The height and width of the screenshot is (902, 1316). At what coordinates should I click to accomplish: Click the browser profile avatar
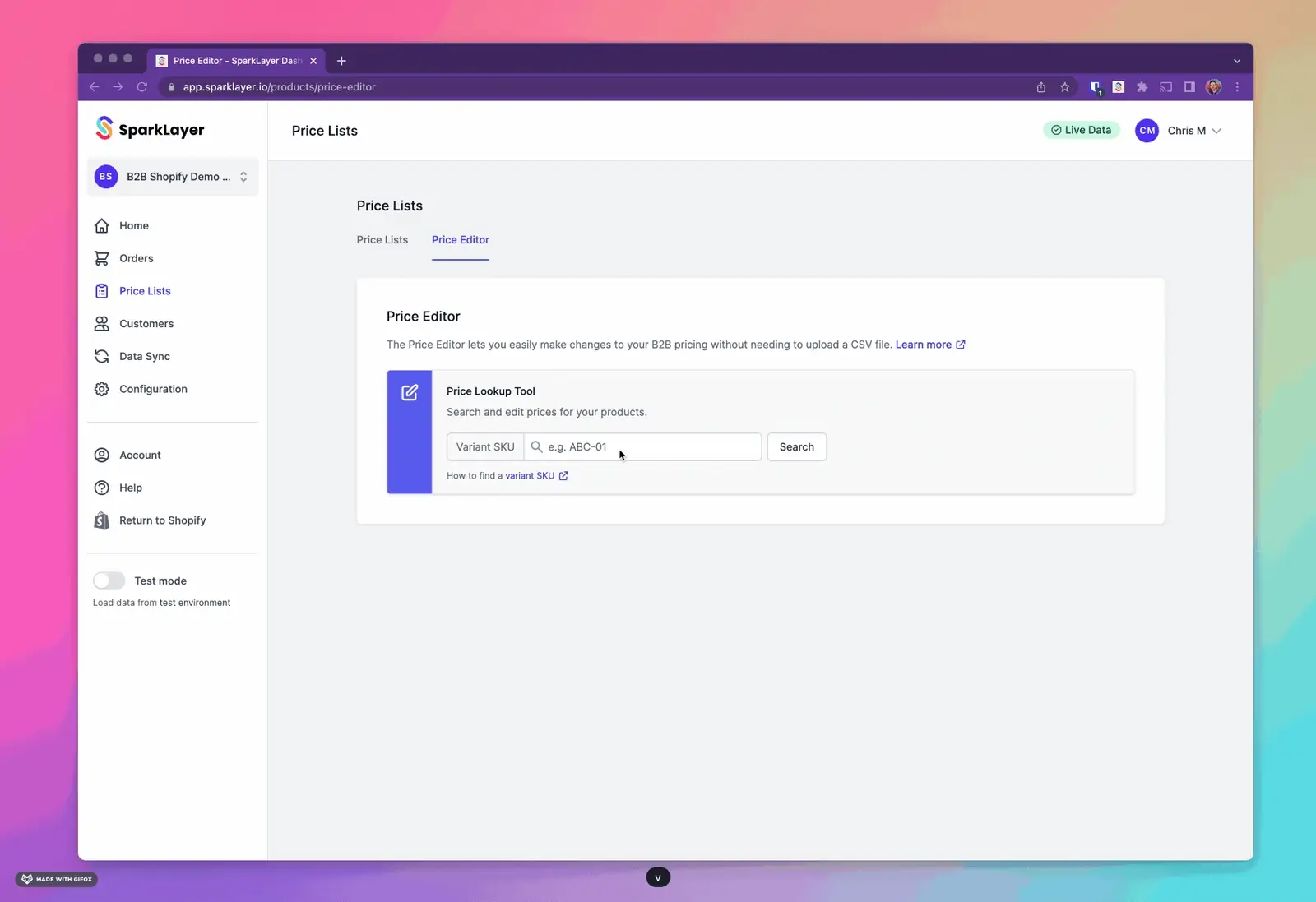1213,87
